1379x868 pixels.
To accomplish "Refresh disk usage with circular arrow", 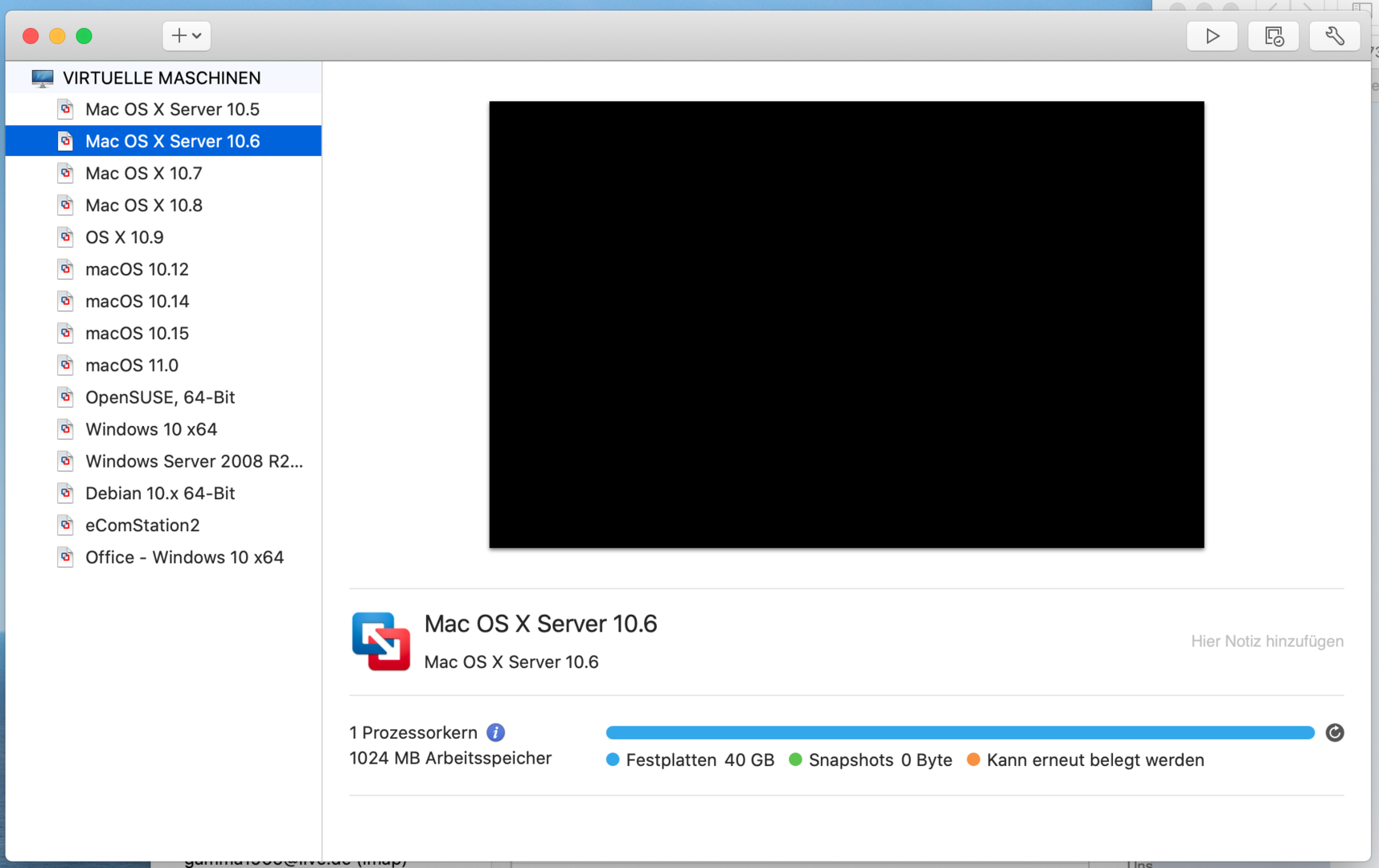I will 1335,732.
